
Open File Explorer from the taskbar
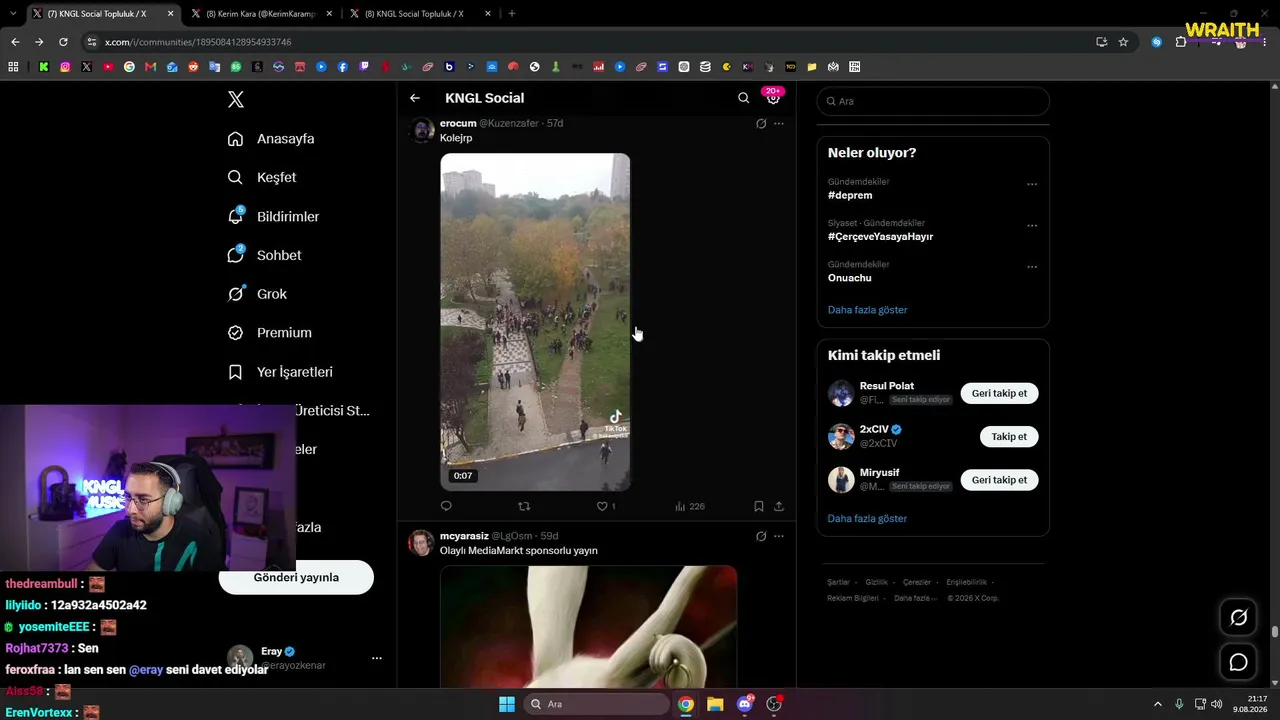click(x=715, y=704)
